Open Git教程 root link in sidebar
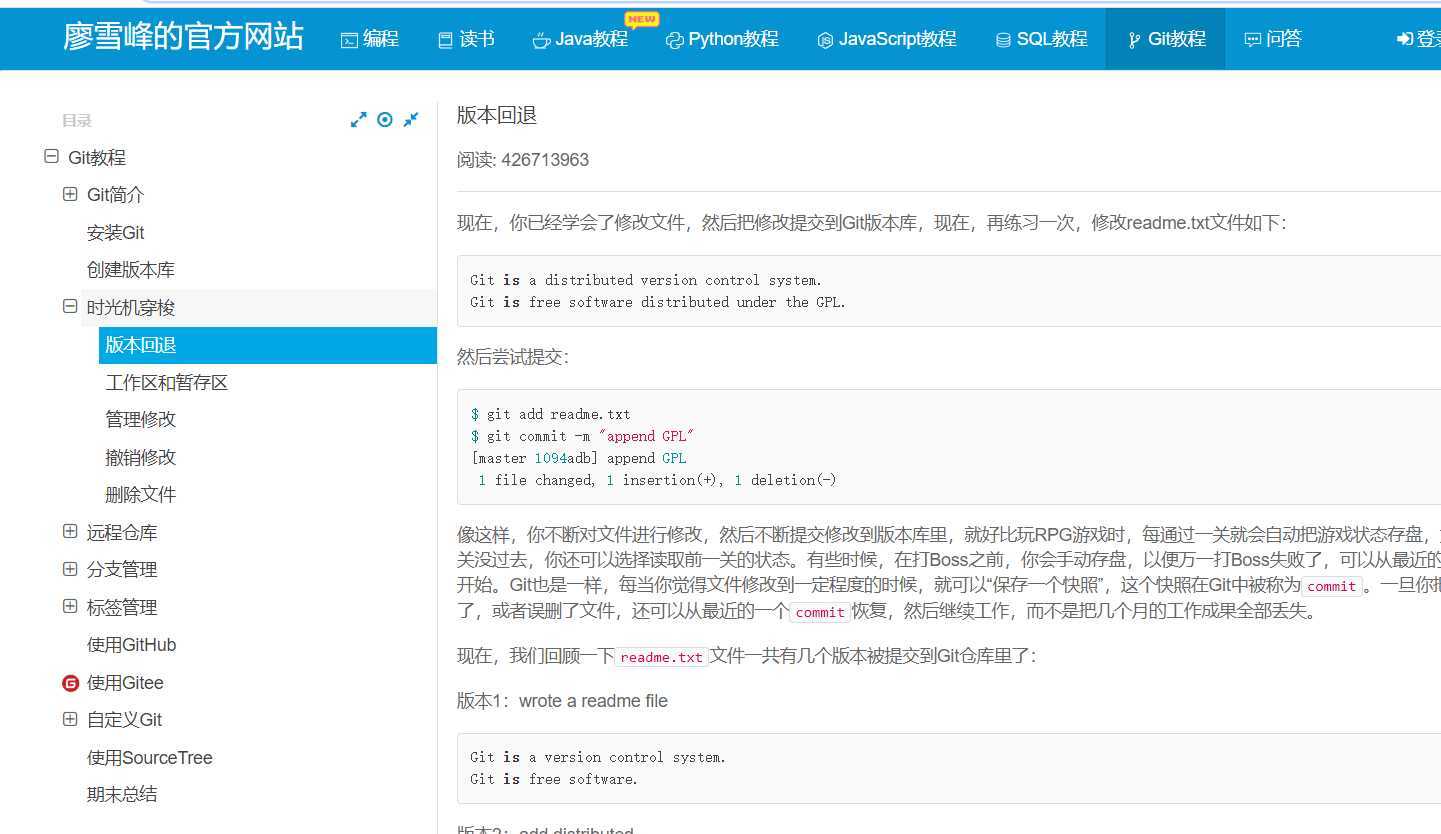 click(x=97, y=158)
